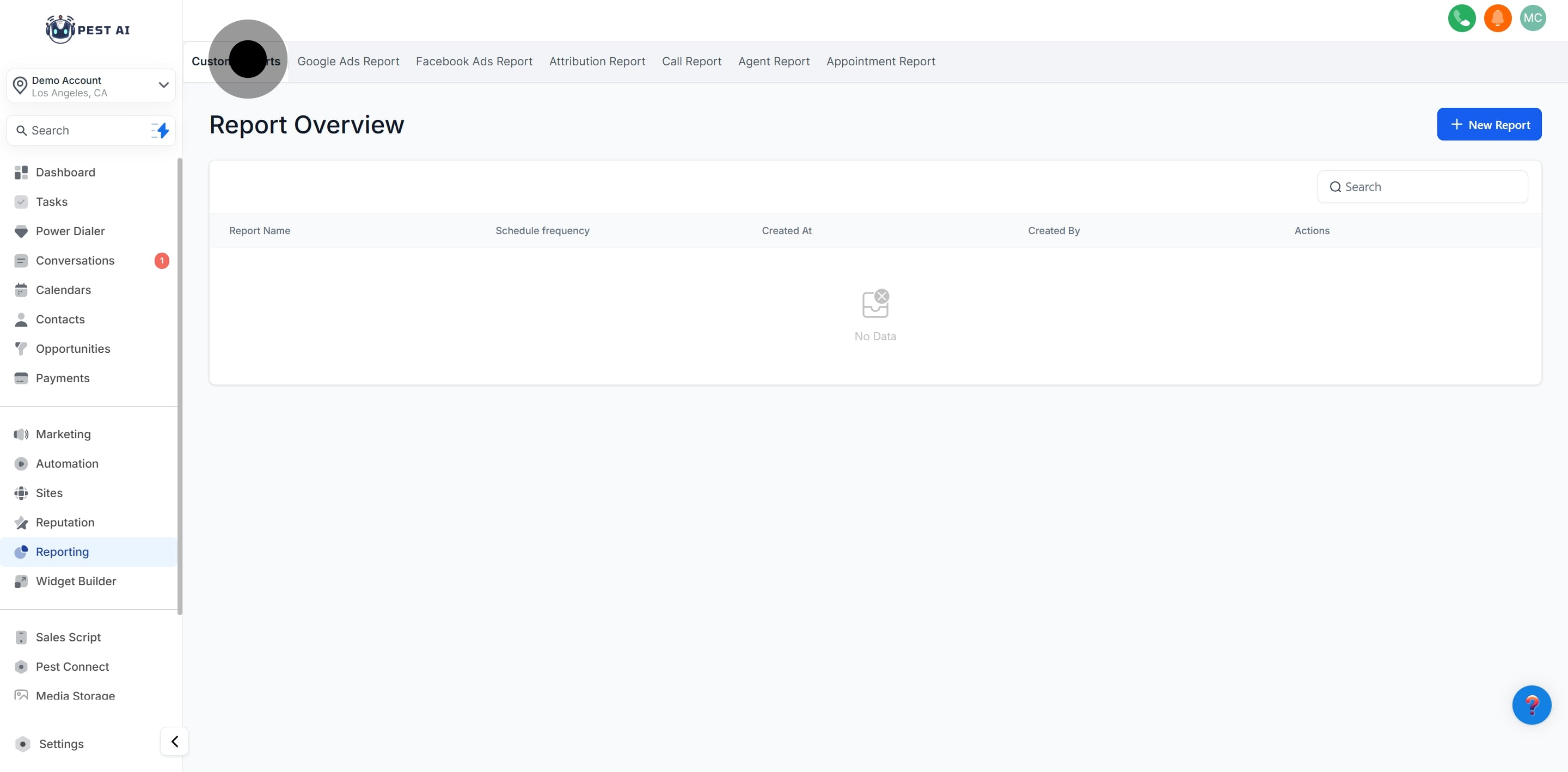Open Conversations from the sidebar
Screen dimensions: 1568x772
coord(21,260)
